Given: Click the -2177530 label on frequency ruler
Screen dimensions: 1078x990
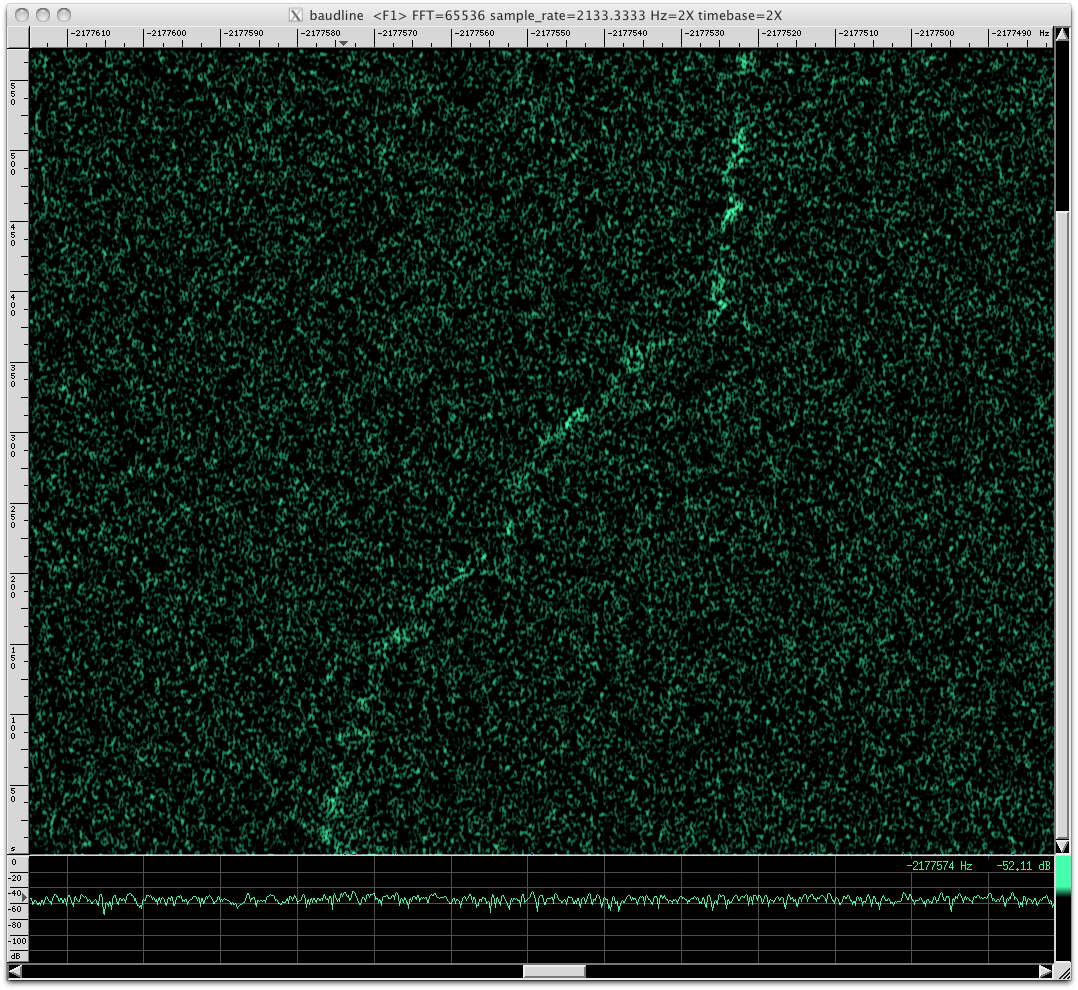Looking at the screenshot, I should click(705, 33).
